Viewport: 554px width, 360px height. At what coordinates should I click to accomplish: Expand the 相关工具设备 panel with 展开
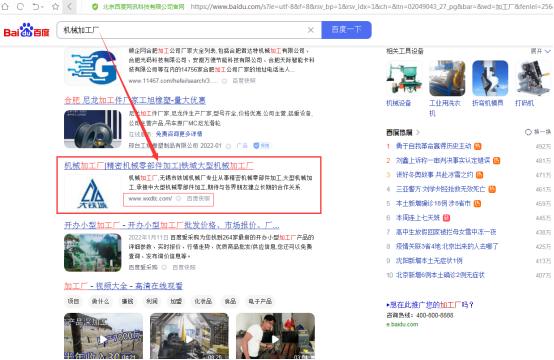(x=541, y=51)
